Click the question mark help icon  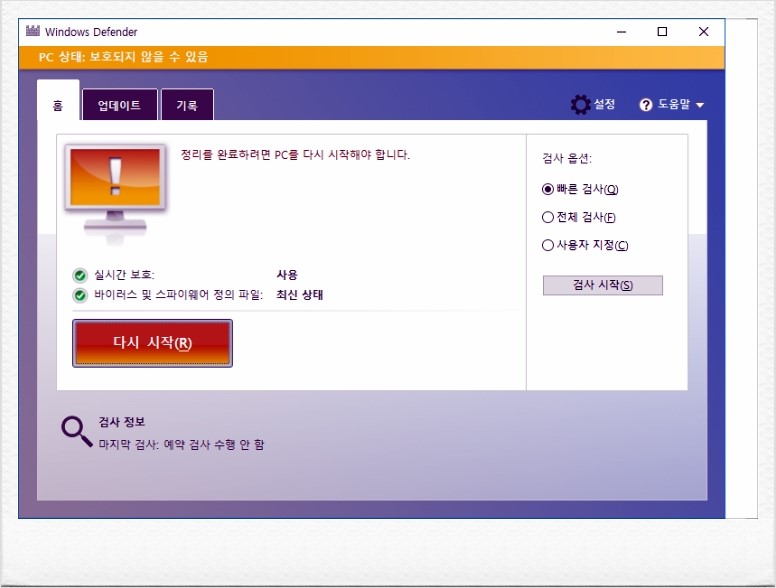(x=646, y=105)
